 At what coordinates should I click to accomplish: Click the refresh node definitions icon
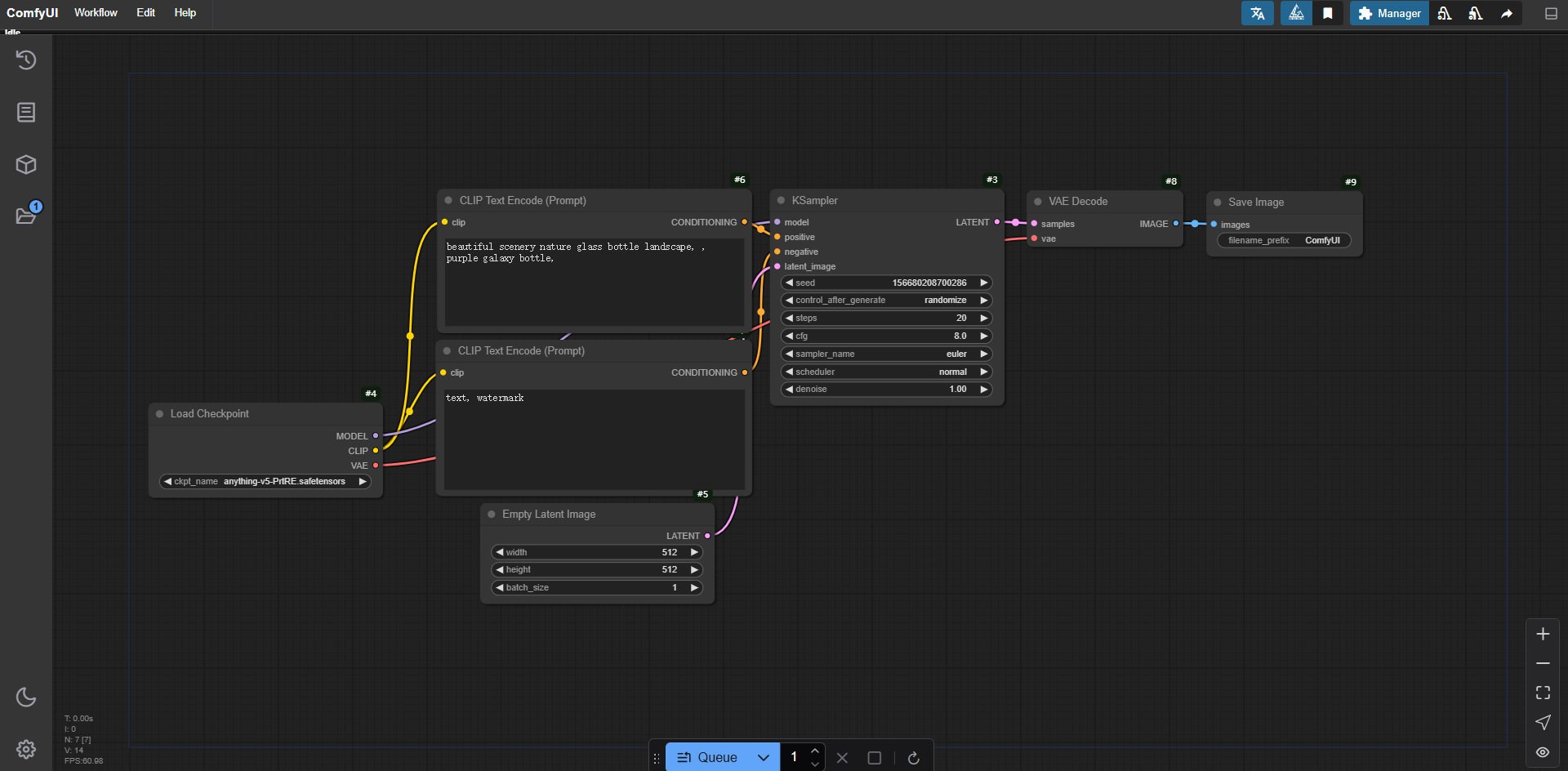click(914, 758)
